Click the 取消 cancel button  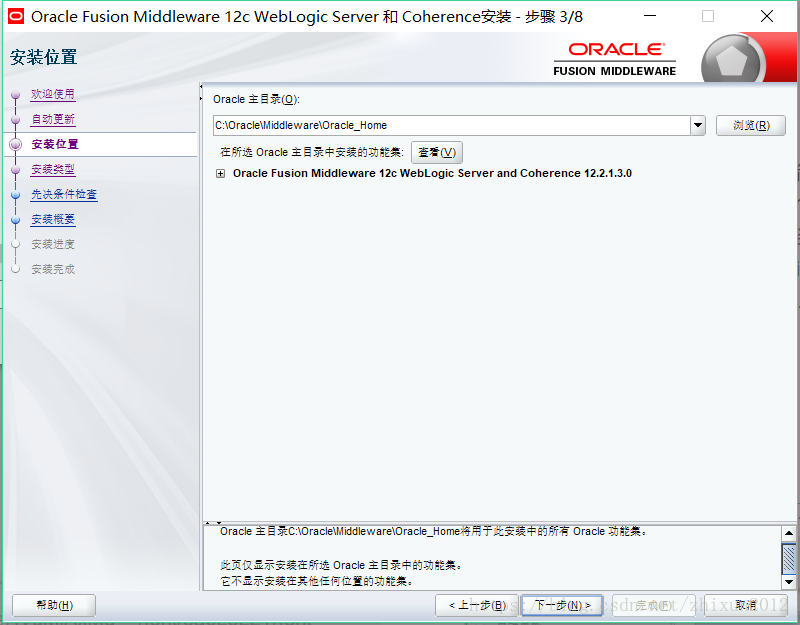coord(745,605)
